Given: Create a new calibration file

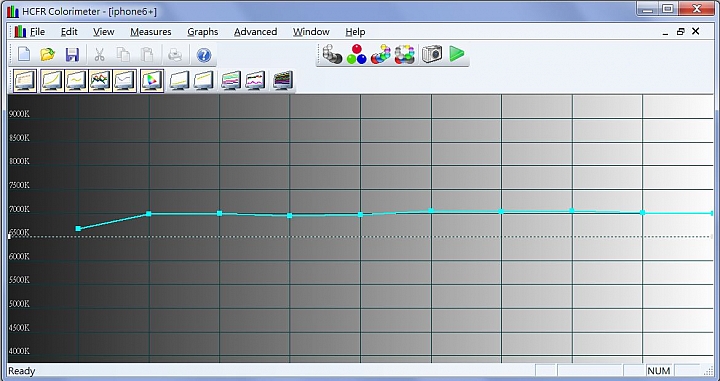Looking at the screenshot, I should pyautogui.click(x=23, y=55).
